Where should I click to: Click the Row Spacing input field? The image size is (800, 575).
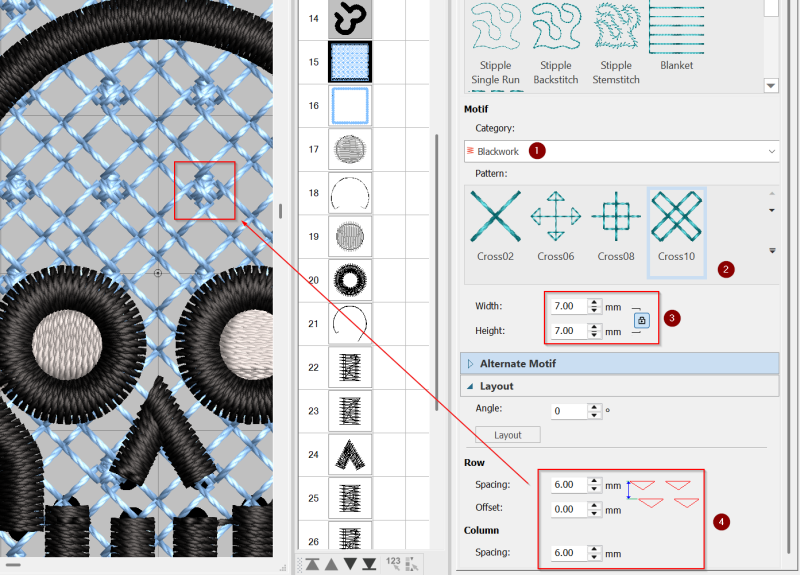(568, 485)
